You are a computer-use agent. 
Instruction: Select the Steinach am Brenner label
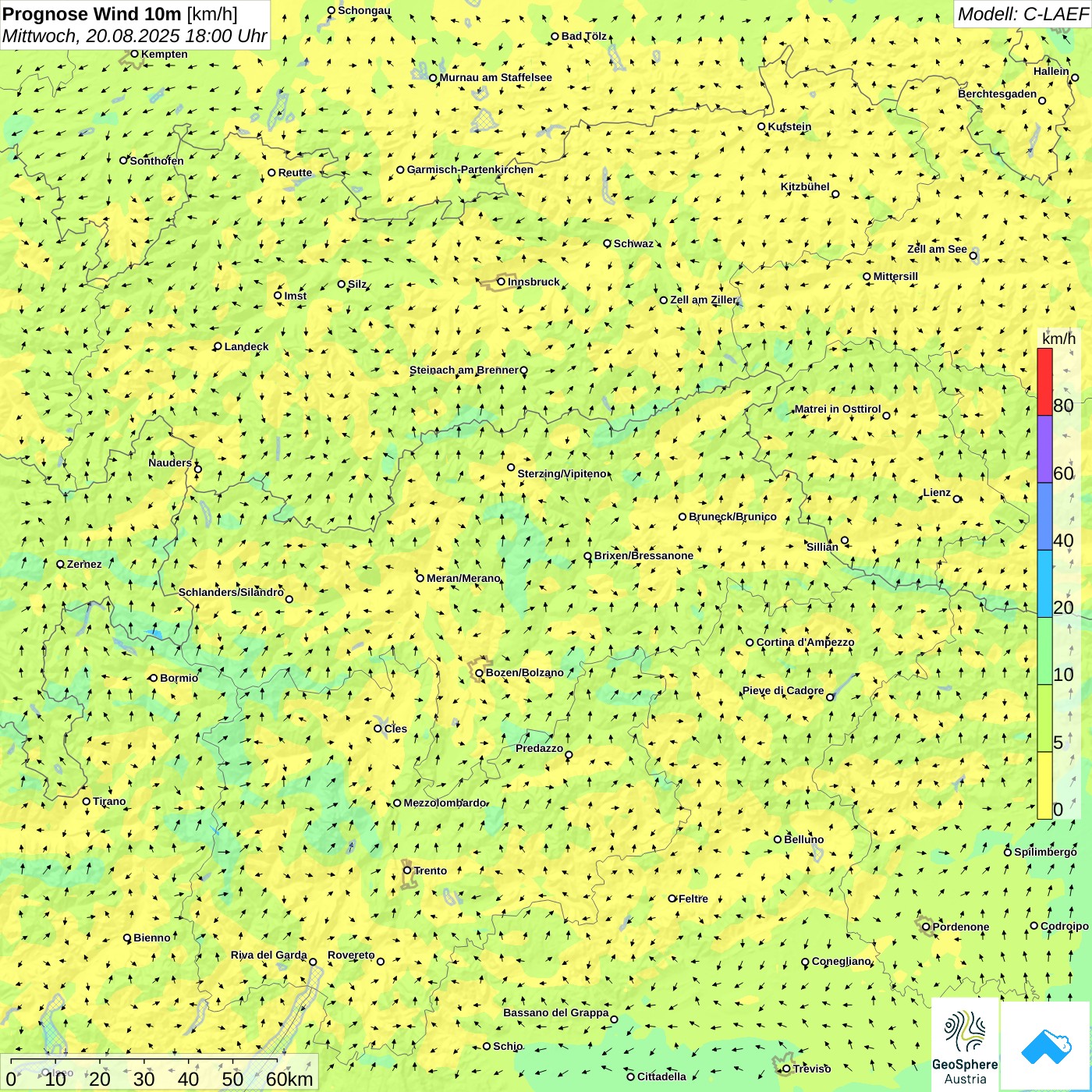463,370
